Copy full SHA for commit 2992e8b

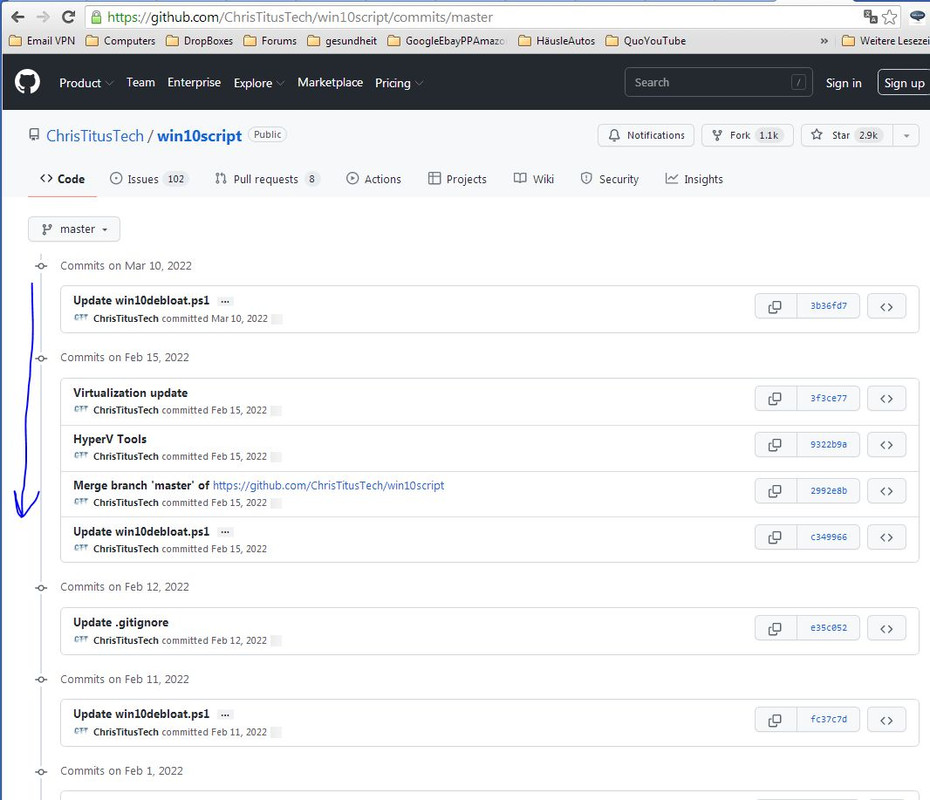[x=775, y=491]
